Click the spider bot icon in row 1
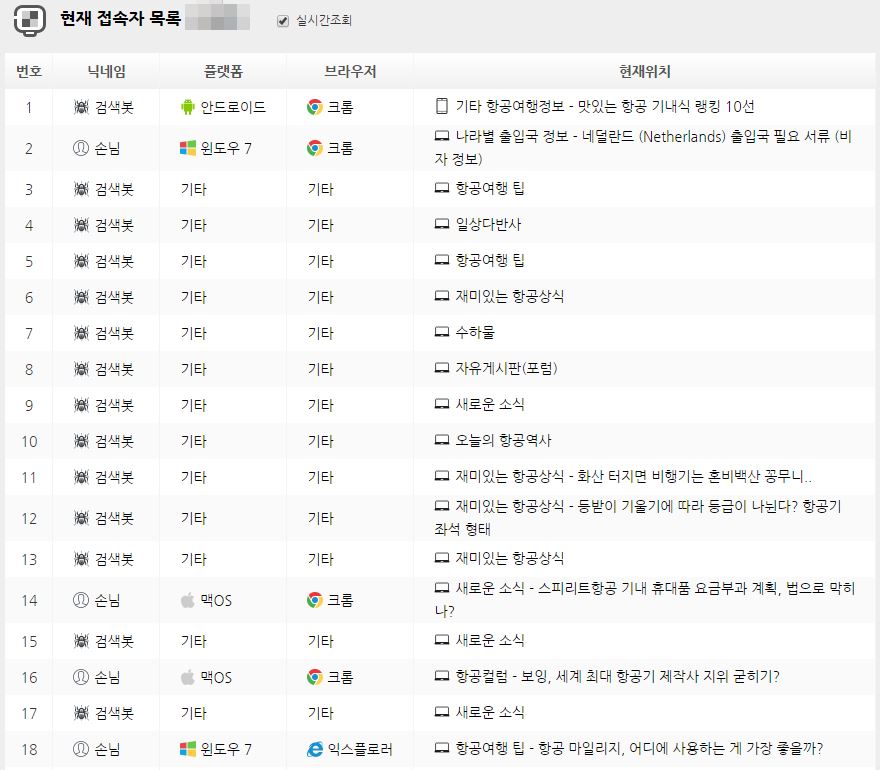 pyautogui.click(x=81, y=107)
